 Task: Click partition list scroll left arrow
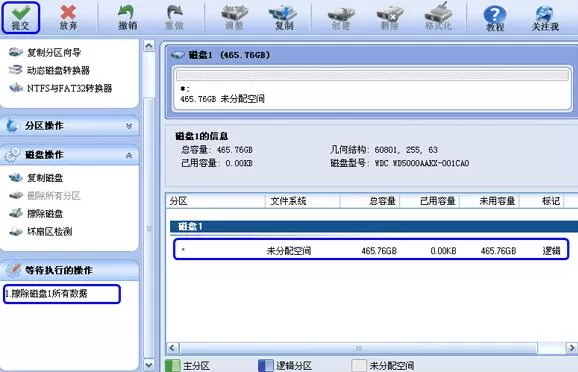pyautogui.click(x=173, y=348)
